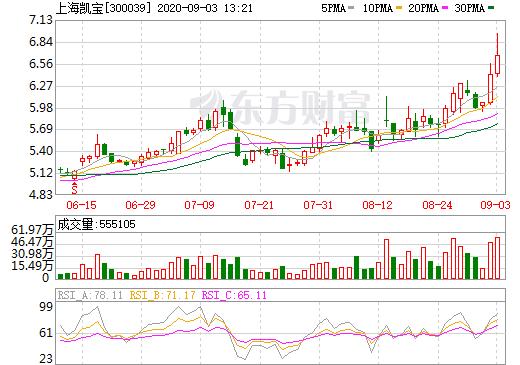
Task: Select the 09-03 date label
Action: (x=495, y=205)
